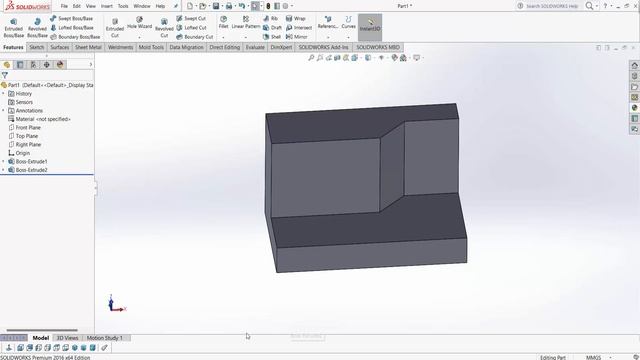Open the DisplayManager tab icon

pos(60,64)
